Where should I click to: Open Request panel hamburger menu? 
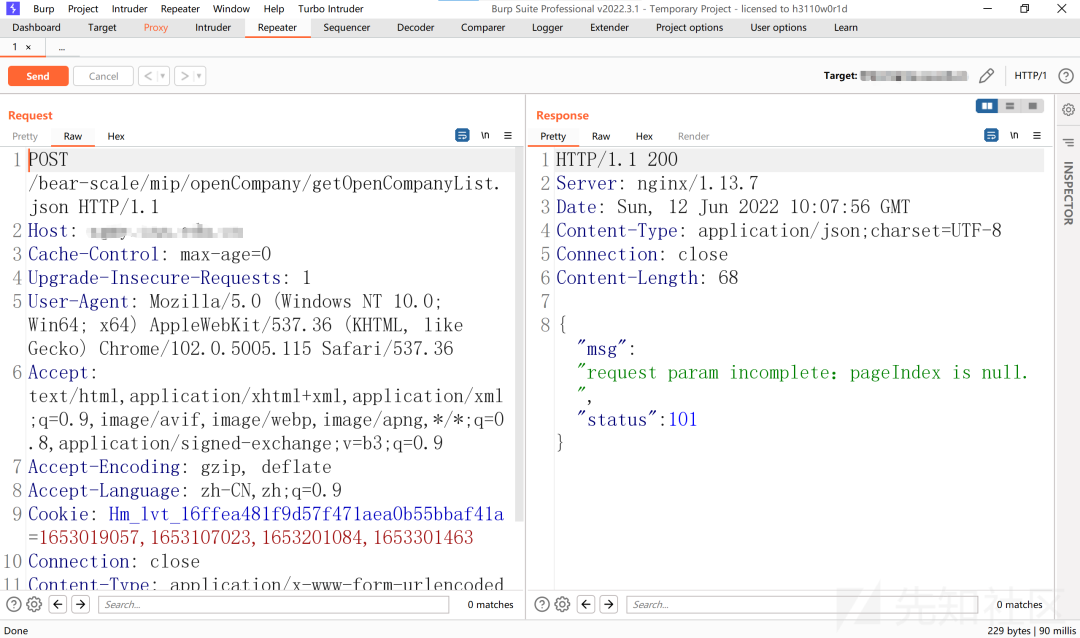(508, 136)
